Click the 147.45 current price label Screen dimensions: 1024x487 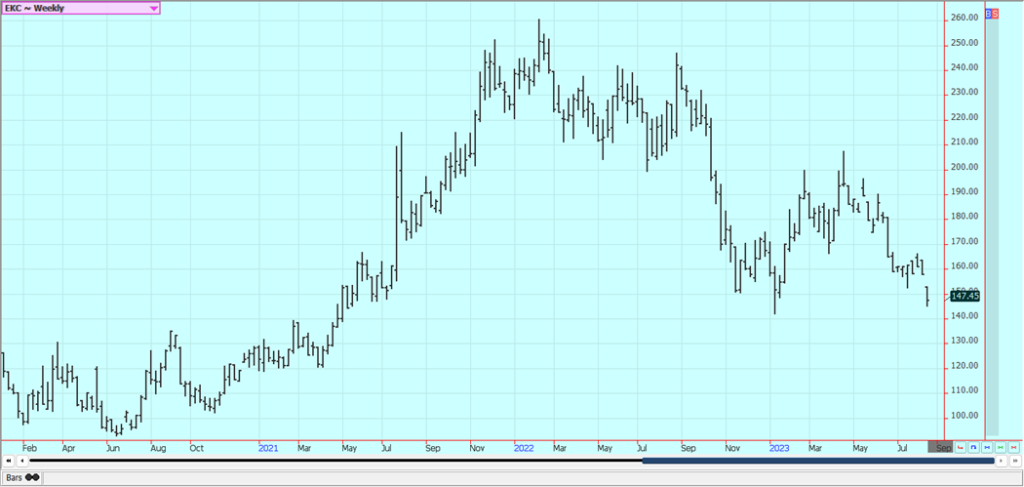tap(965, 296)
